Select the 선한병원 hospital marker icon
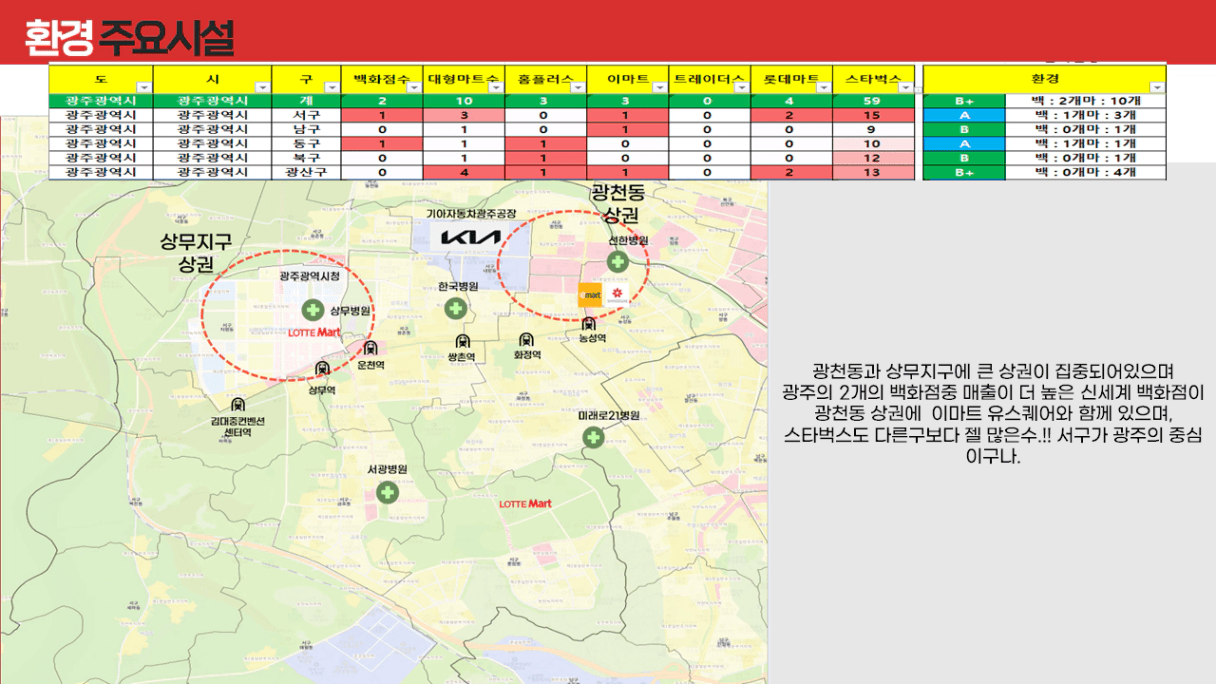The height and width of the screenshot is (684, 1216). coord(617,262)
